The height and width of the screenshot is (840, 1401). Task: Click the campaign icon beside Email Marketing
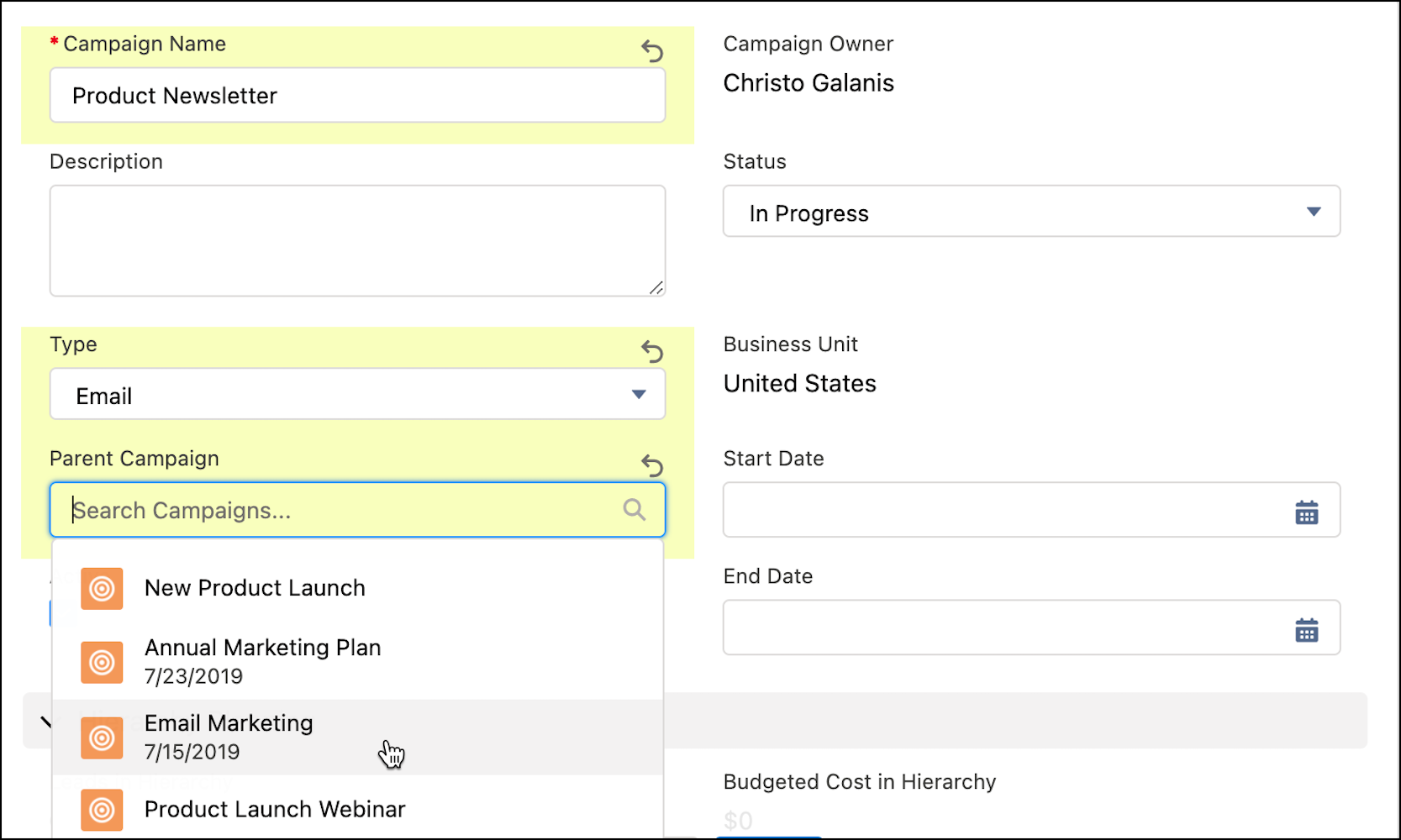[102, 738]
